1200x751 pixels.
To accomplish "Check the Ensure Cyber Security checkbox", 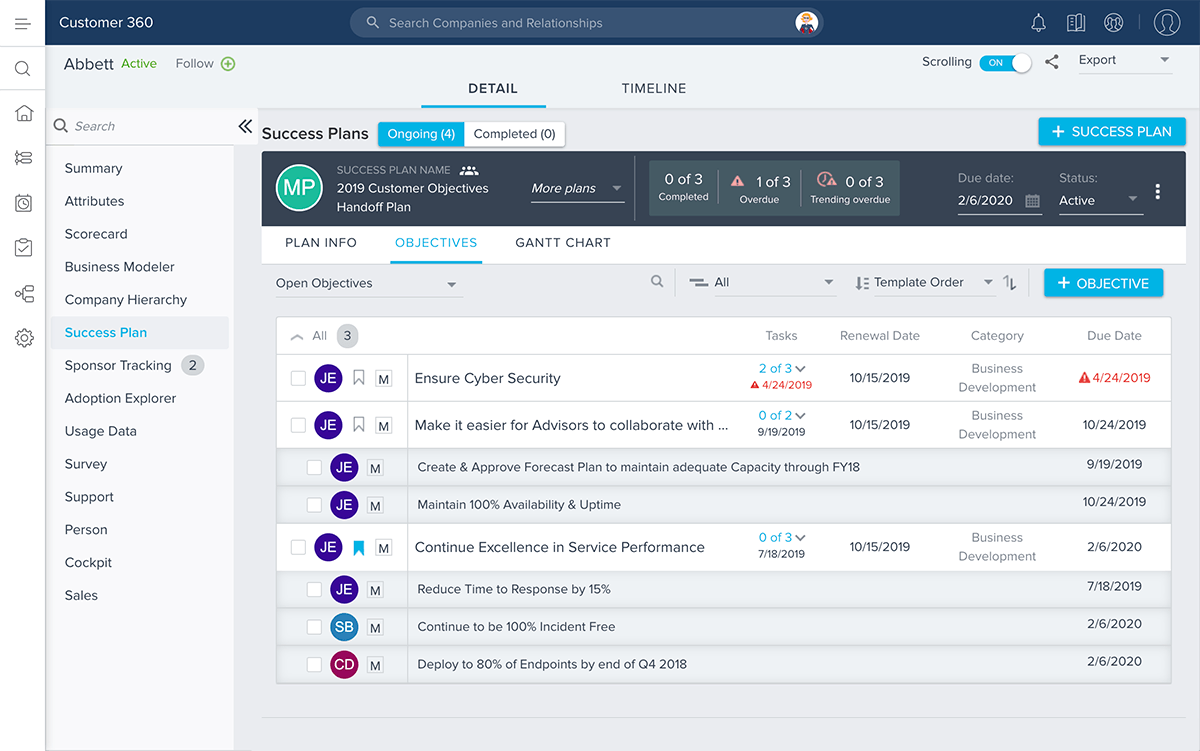I will [x=298, y=378].
